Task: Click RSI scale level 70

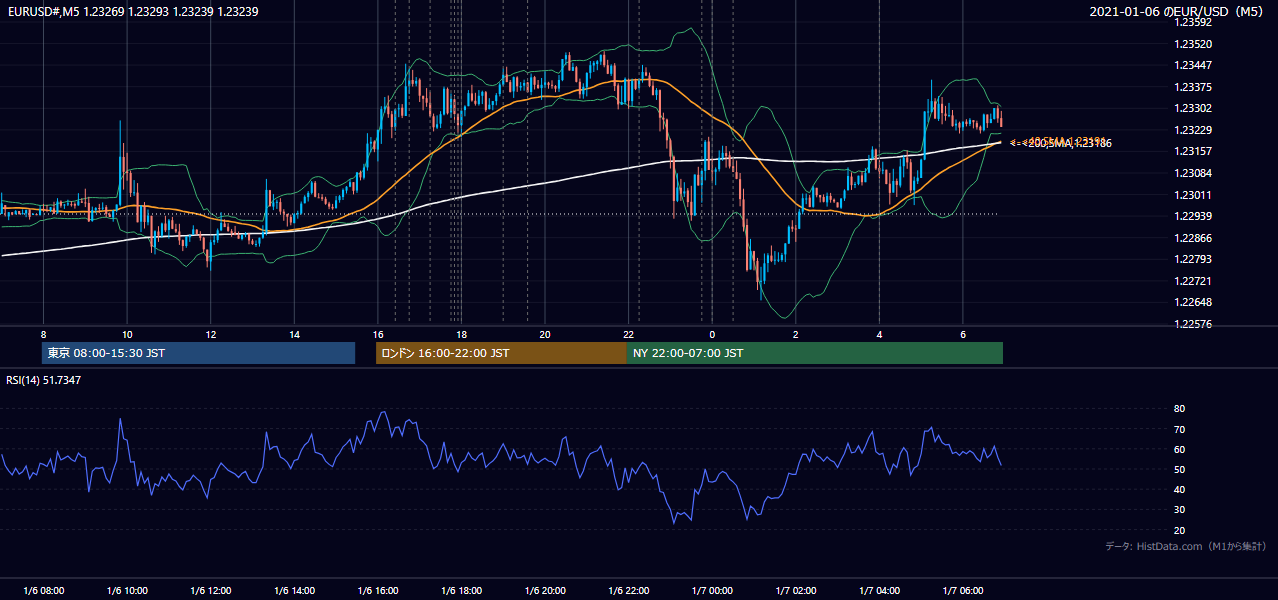Action: click(x=1179, y=429)
